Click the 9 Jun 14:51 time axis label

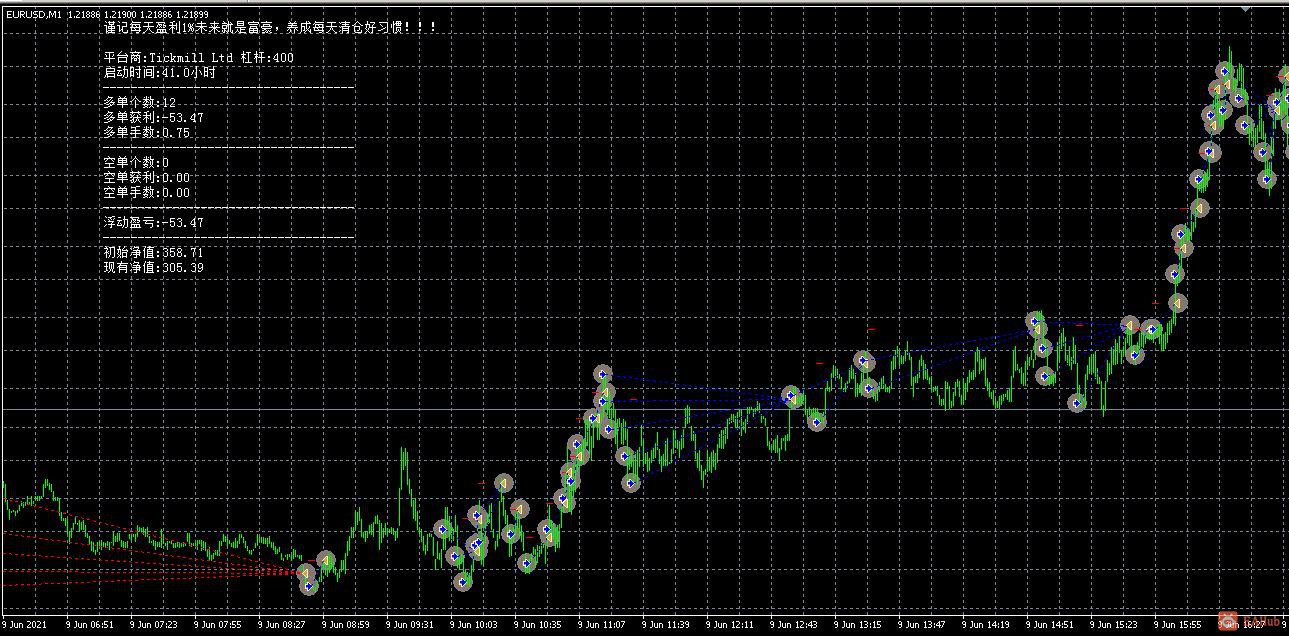click(x=1050, y=625)
